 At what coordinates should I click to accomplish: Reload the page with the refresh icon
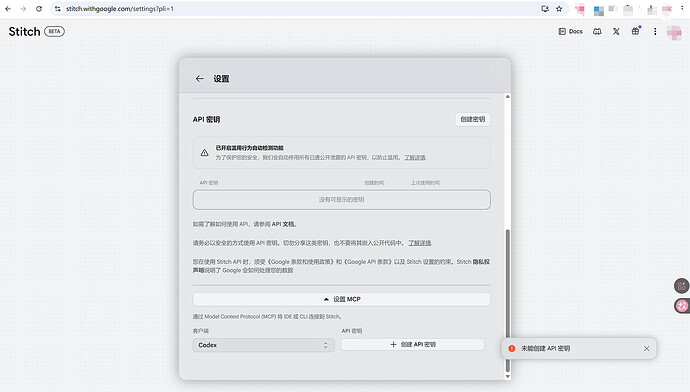click(x=39, y=9)
